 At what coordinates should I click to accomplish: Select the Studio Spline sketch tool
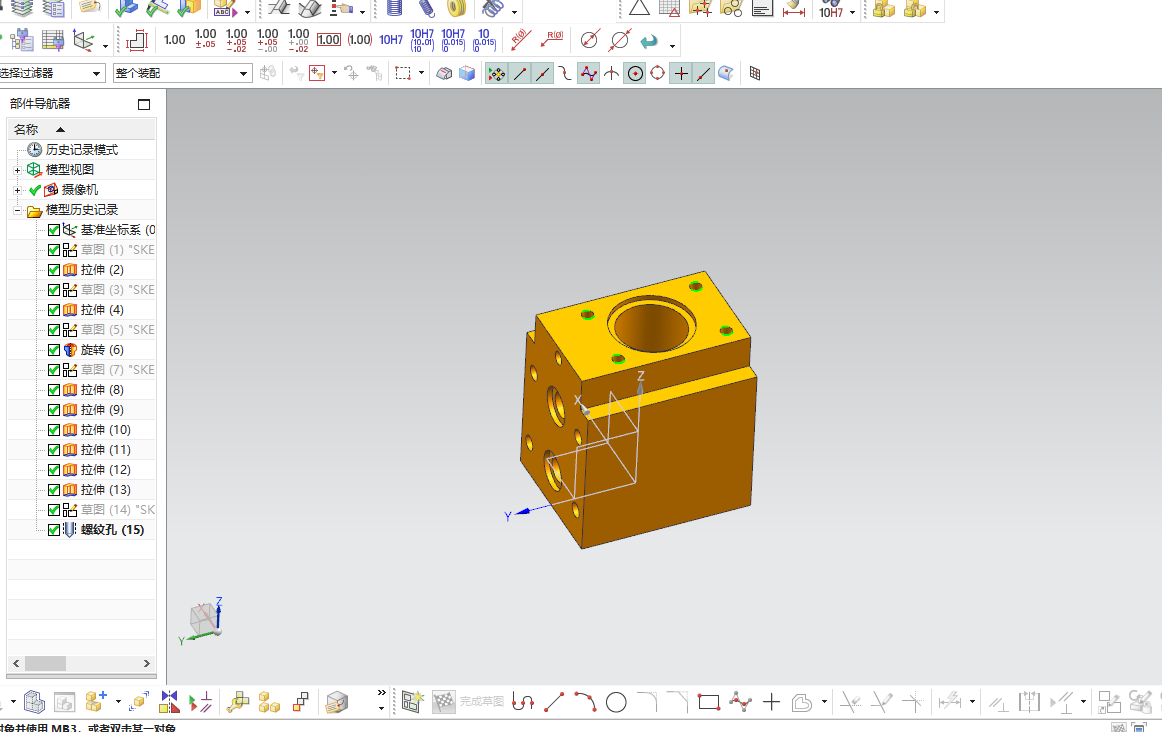pyautogui.click(x=740, y=702)
